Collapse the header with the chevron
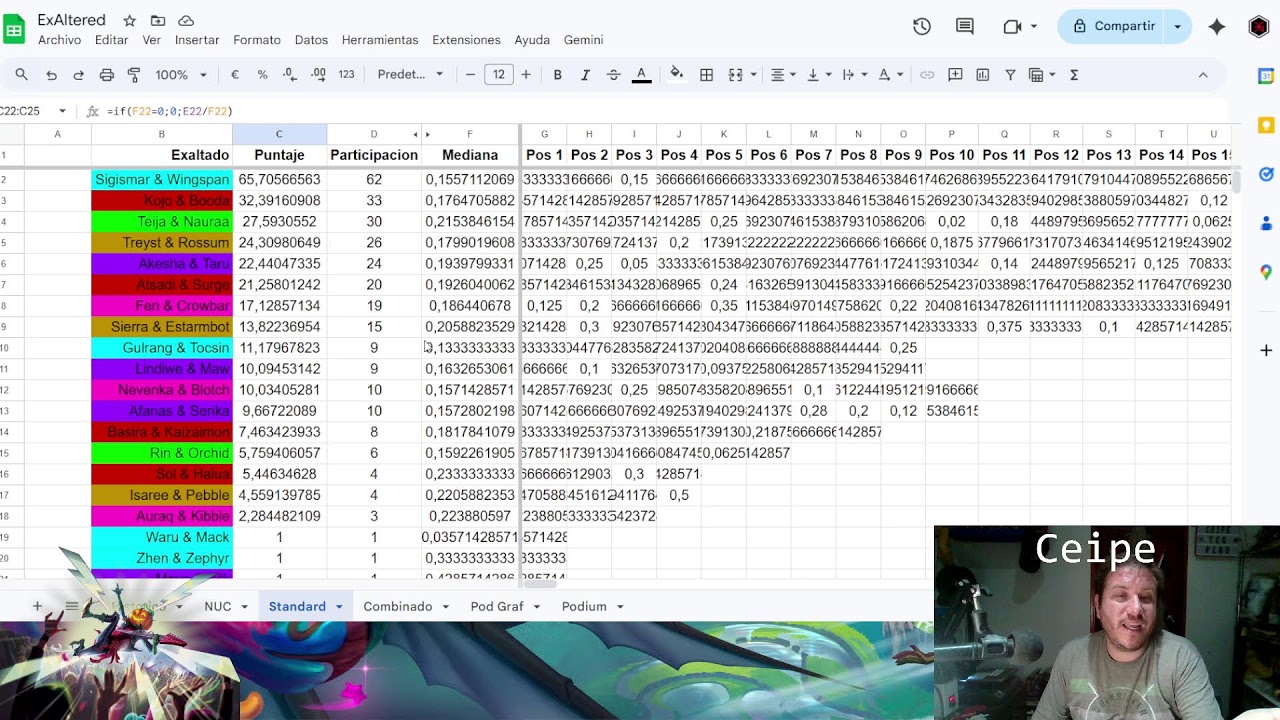This screenshot has height=720, width=1280. [1203, 75]
